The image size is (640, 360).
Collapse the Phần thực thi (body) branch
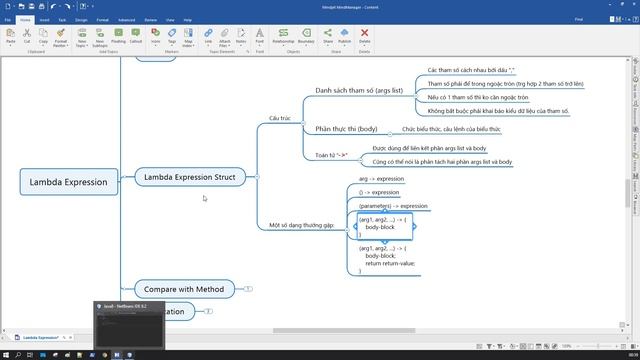pyautogui.click(x=390, y=134)
